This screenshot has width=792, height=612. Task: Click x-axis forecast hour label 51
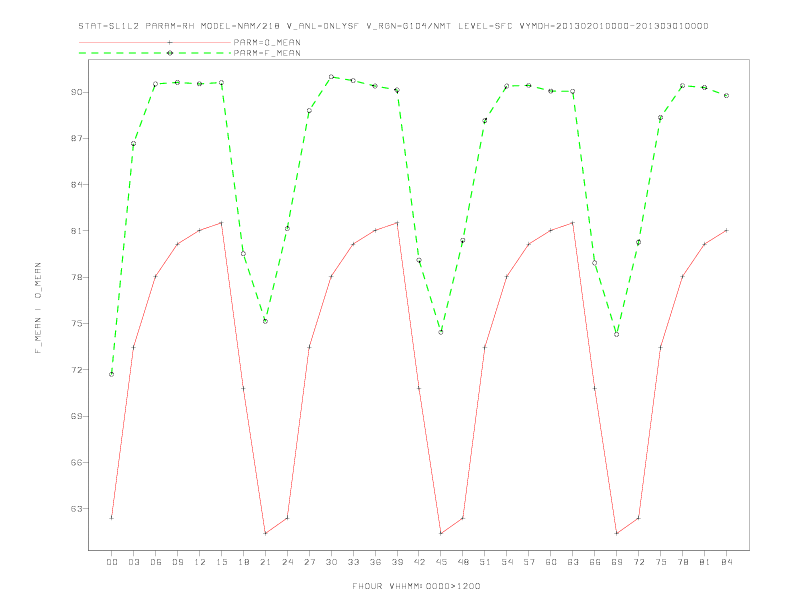(485, 562)
